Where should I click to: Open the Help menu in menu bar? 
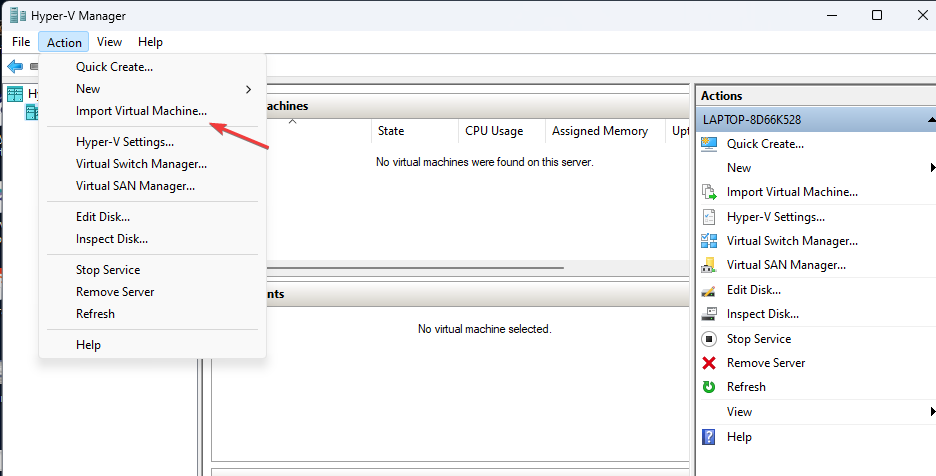tap(150, 42)
